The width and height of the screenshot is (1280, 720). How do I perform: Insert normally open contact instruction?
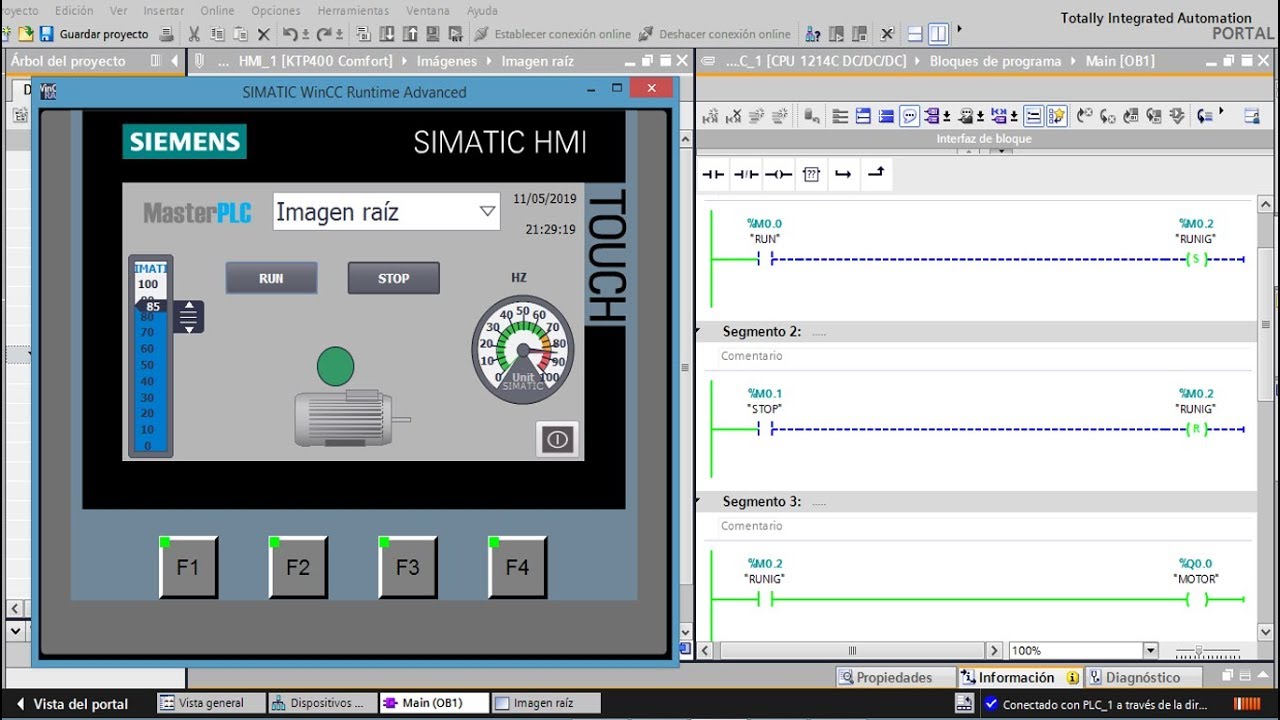point(713,174)
